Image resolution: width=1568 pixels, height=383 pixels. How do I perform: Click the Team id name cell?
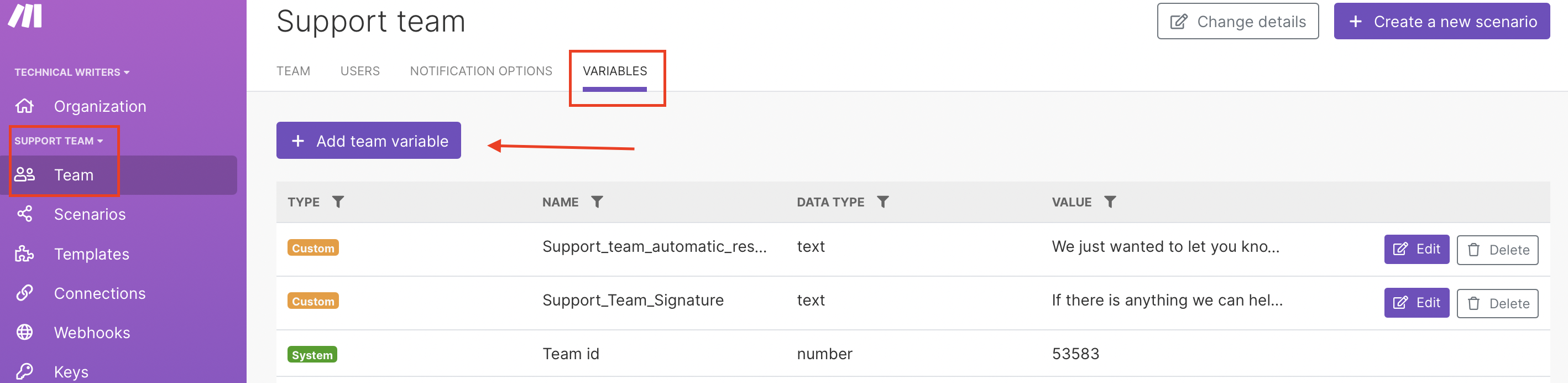(x=571, y=354)
